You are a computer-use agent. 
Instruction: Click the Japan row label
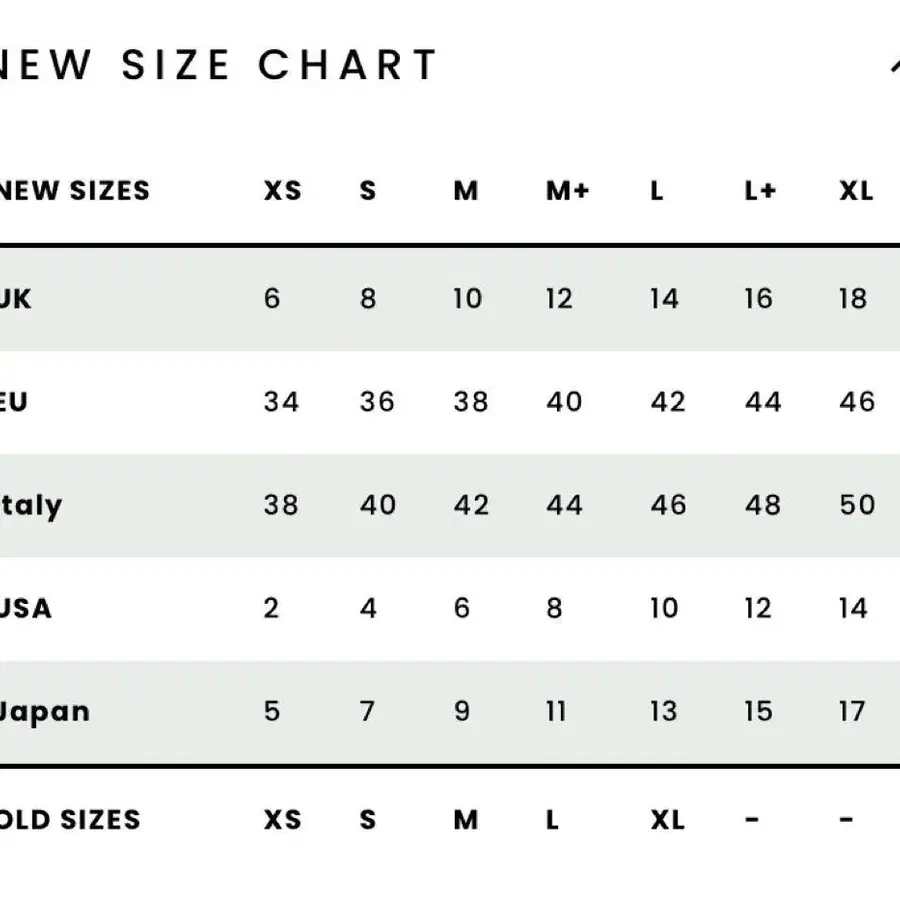click(45, 713)
